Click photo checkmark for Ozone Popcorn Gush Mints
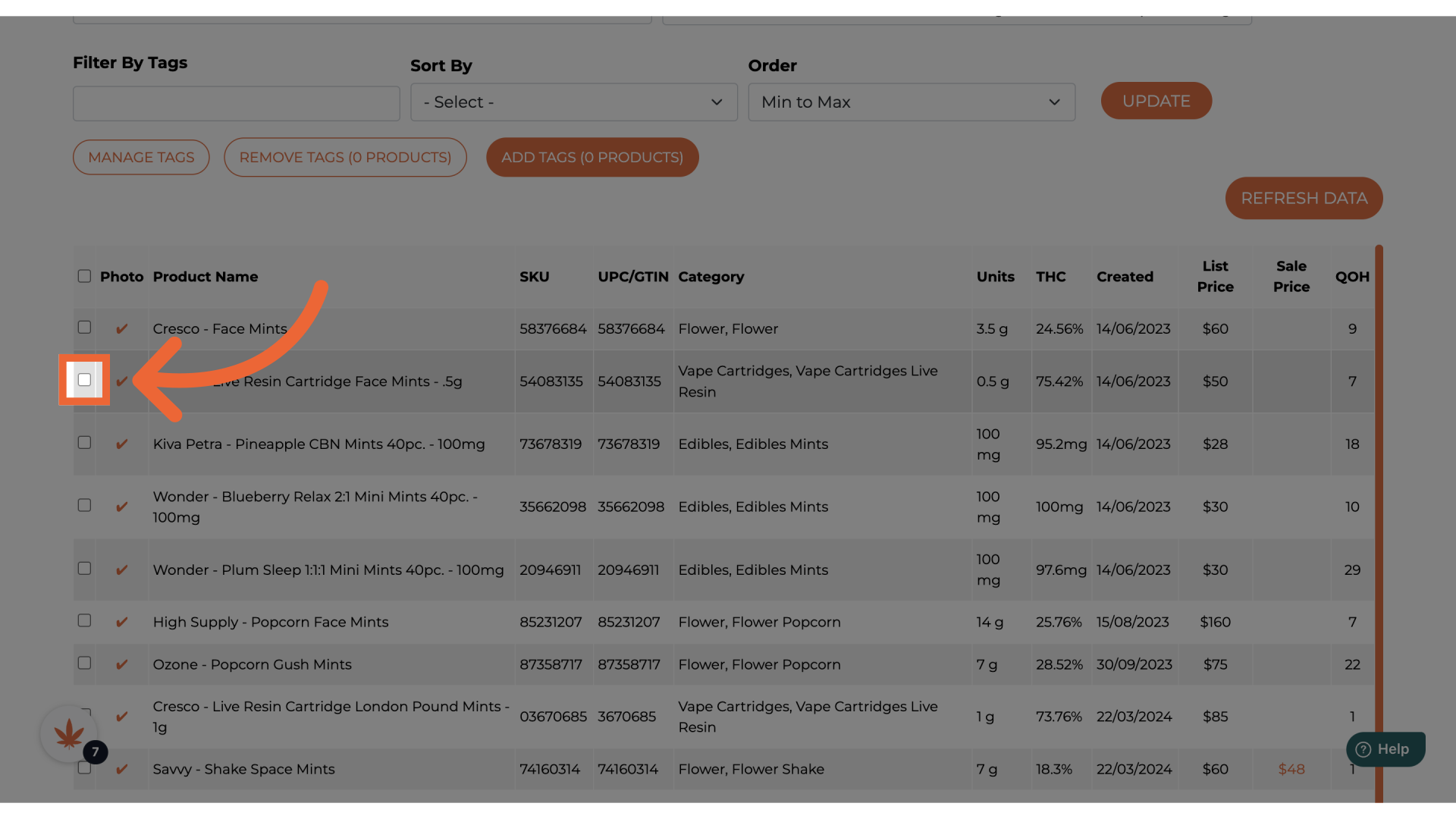 [121, 665]
